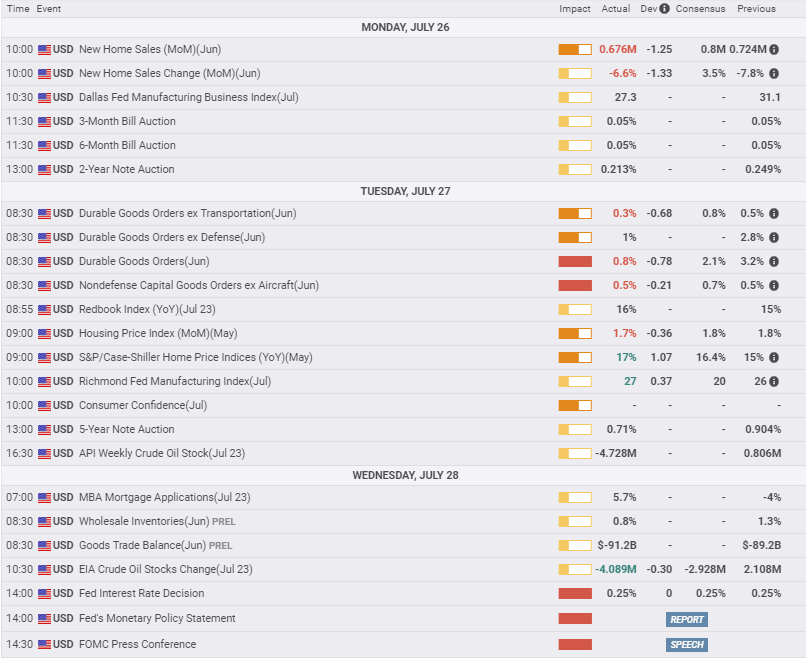Click yellow impact bar for 2-Year Note Auction
The image size is (806, 658).
[575, 170]
